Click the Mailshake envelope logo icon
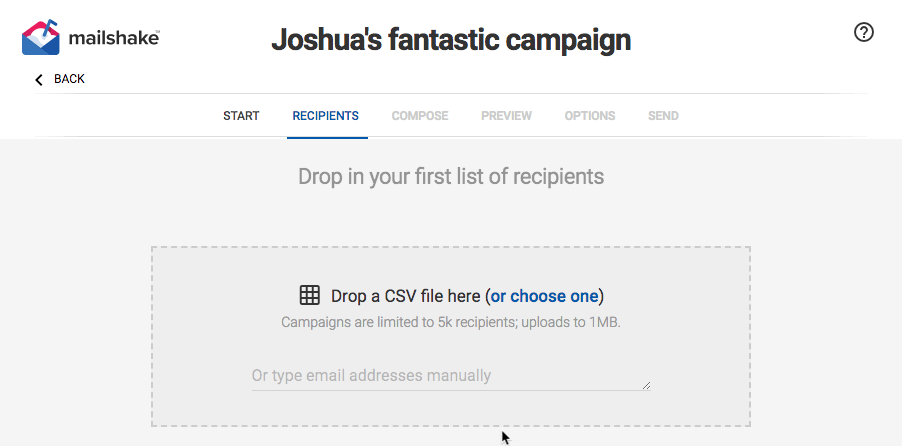 coord(41,38)
